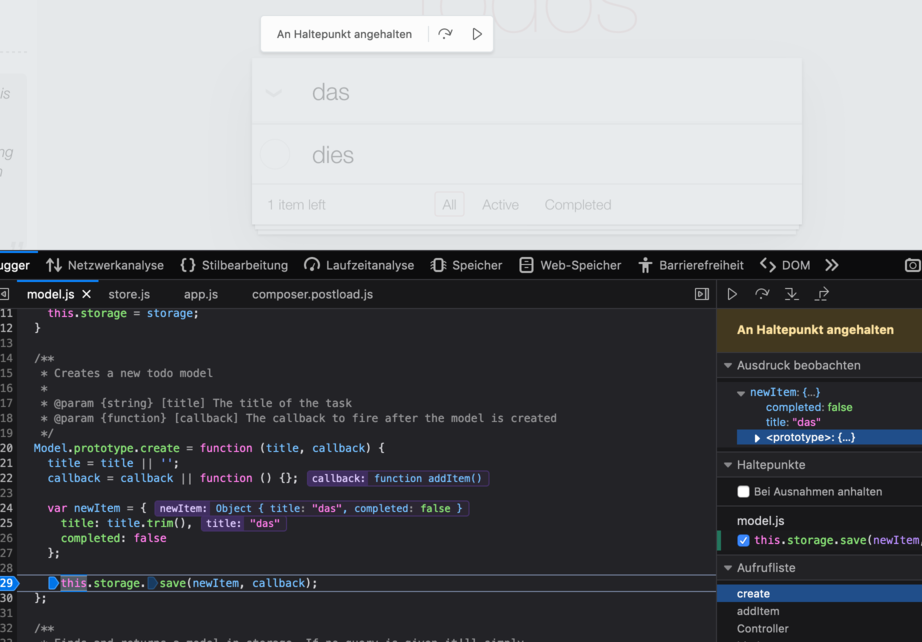
Task: Toggle all todos chevron on page
Action: (274, 92)
